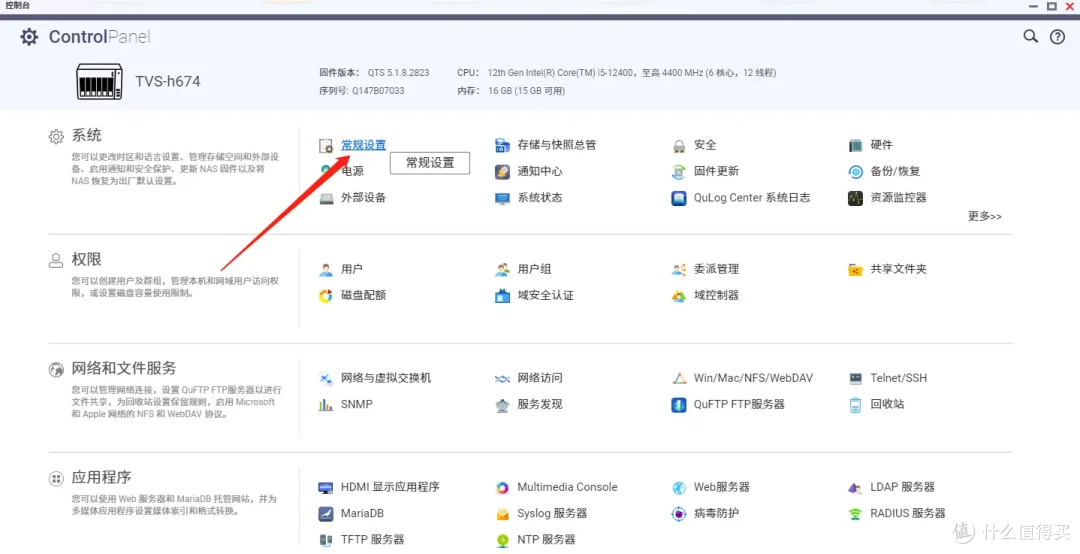Select the Applications (应用程序) section heading

tap(101, 477)
